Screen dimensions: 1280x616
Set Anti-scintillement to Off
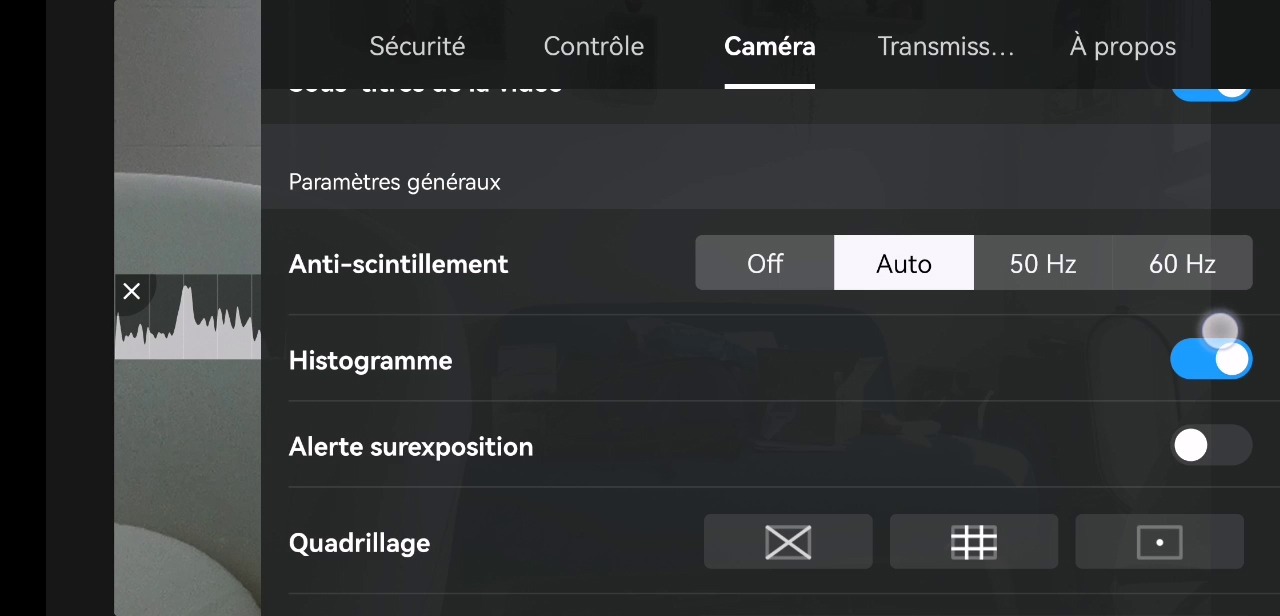[765, 263]
